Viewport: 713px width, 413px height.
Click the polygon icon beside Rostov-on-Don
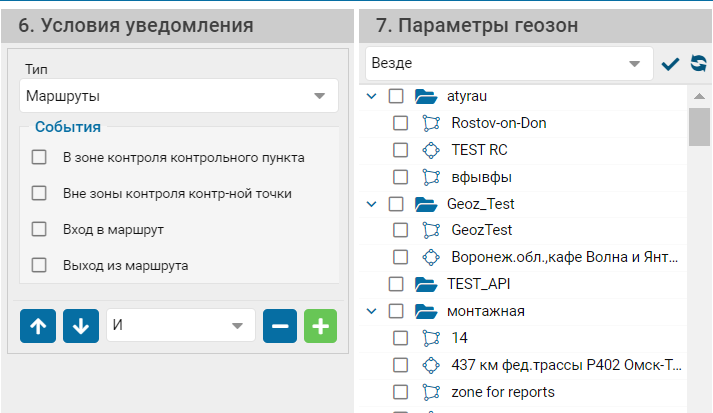[431, 123]
